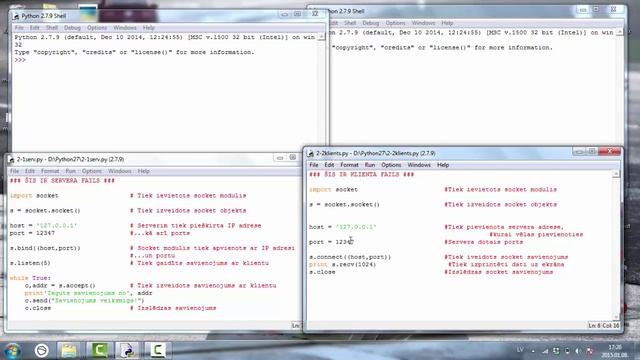This screenshot has height=360, width=640.
Task: Click the 2-2klients.py window title icon
Action: [x=311, y=153]
